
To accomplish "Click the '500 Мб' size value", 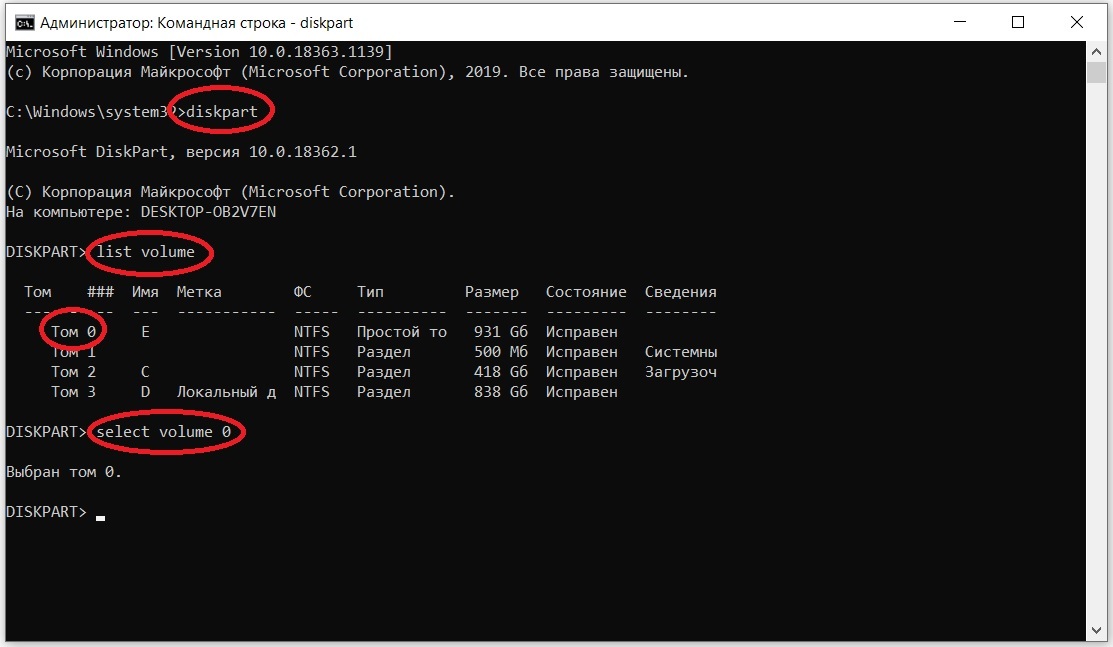I will pyautogui.click(x=501, y=352).
